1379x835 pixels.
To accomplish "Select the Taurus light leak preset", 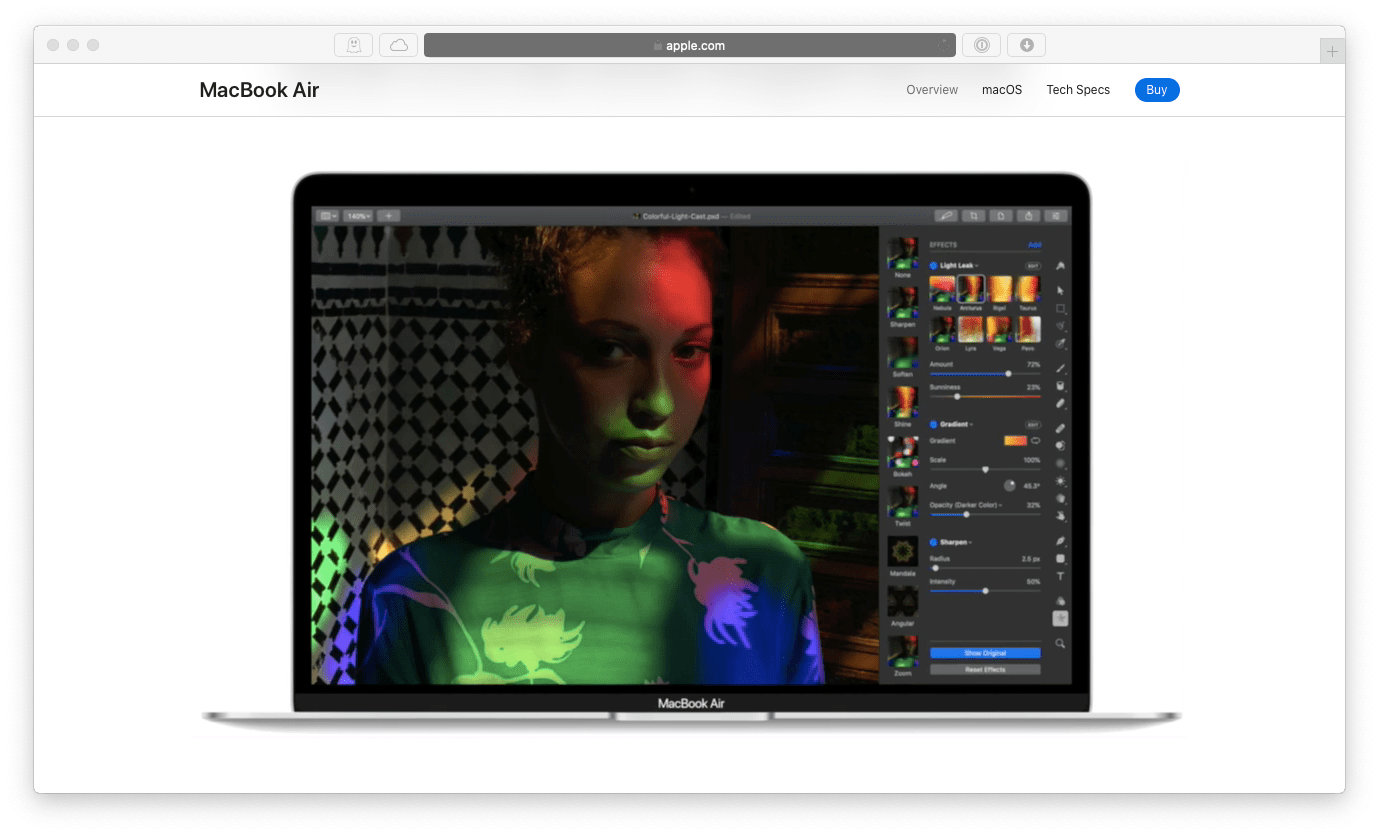I will point(1028,288).
